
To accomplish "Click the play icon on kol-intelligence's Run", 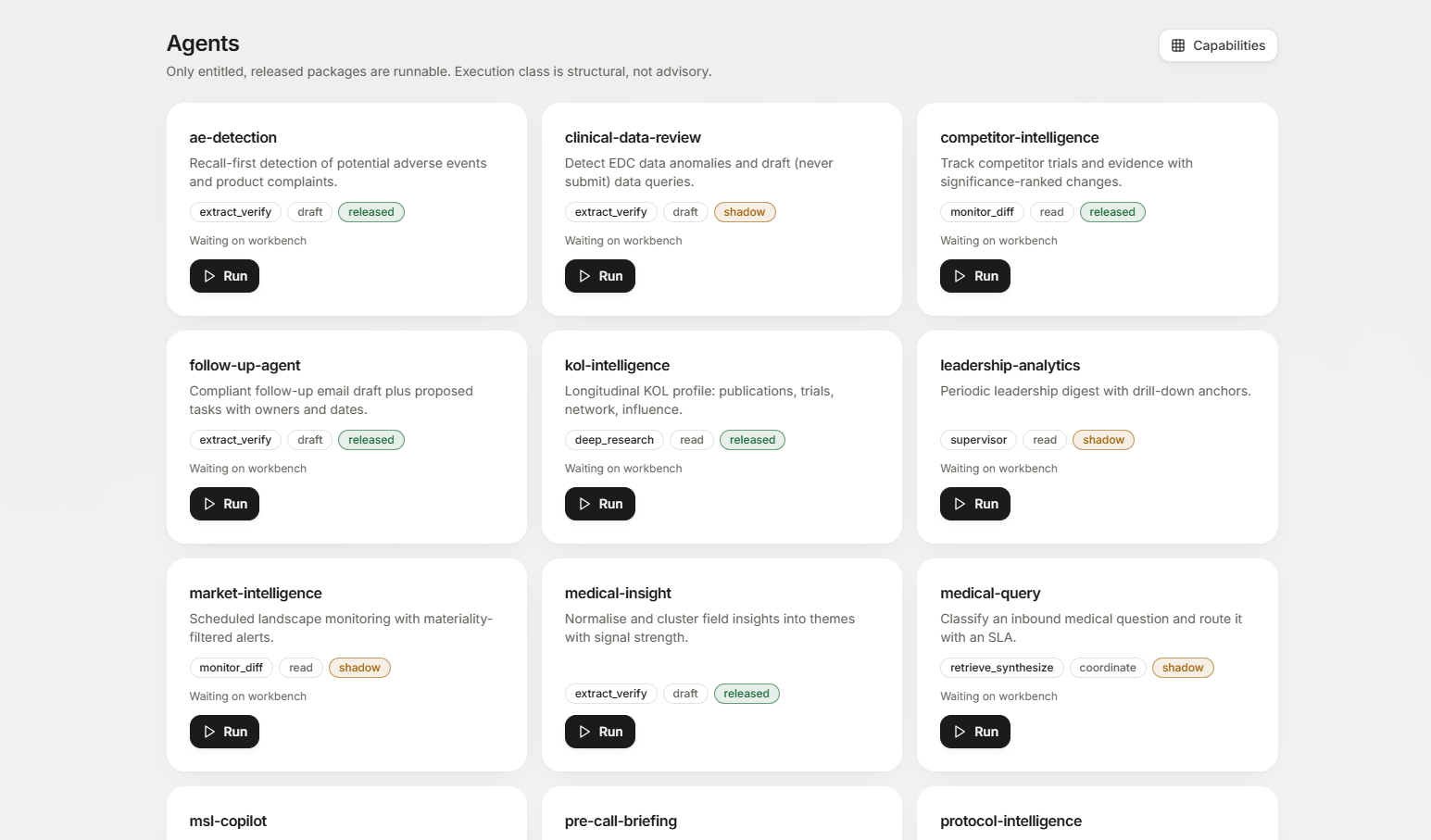I will click(x=584, y=504).
